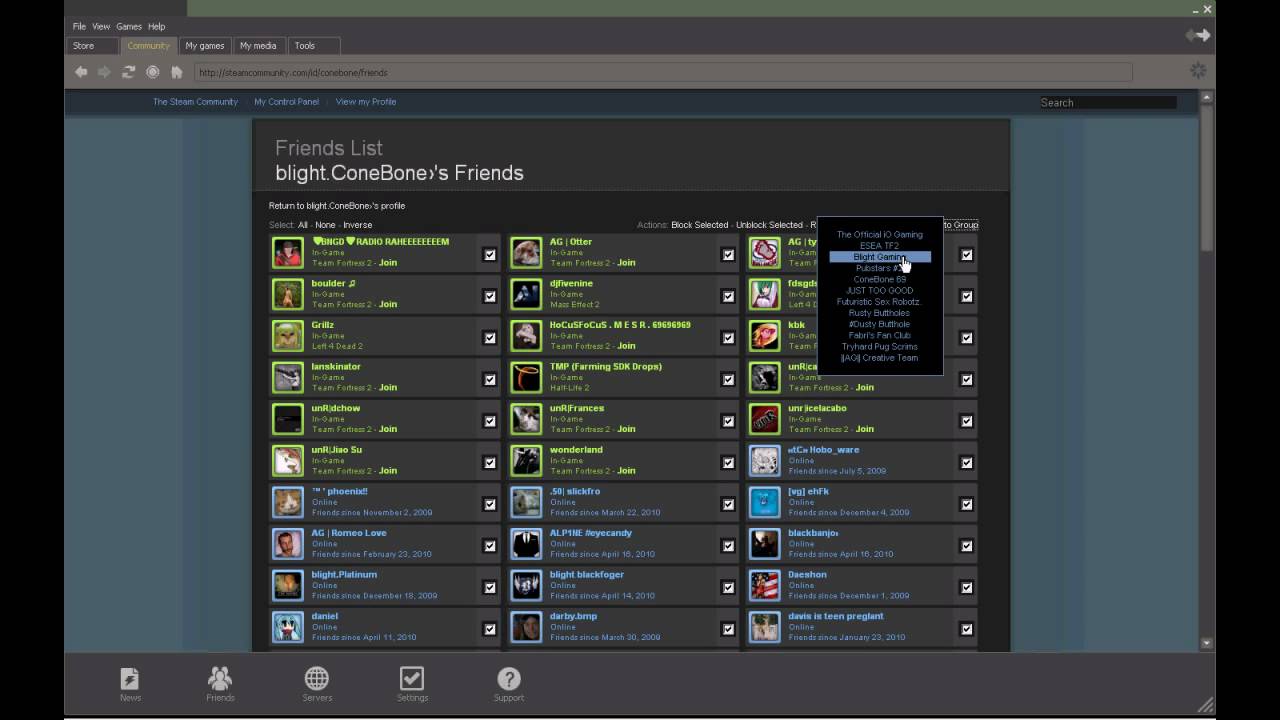The image size is (1280, 720).
Task: Open View my Profile link
Action: 366,102
